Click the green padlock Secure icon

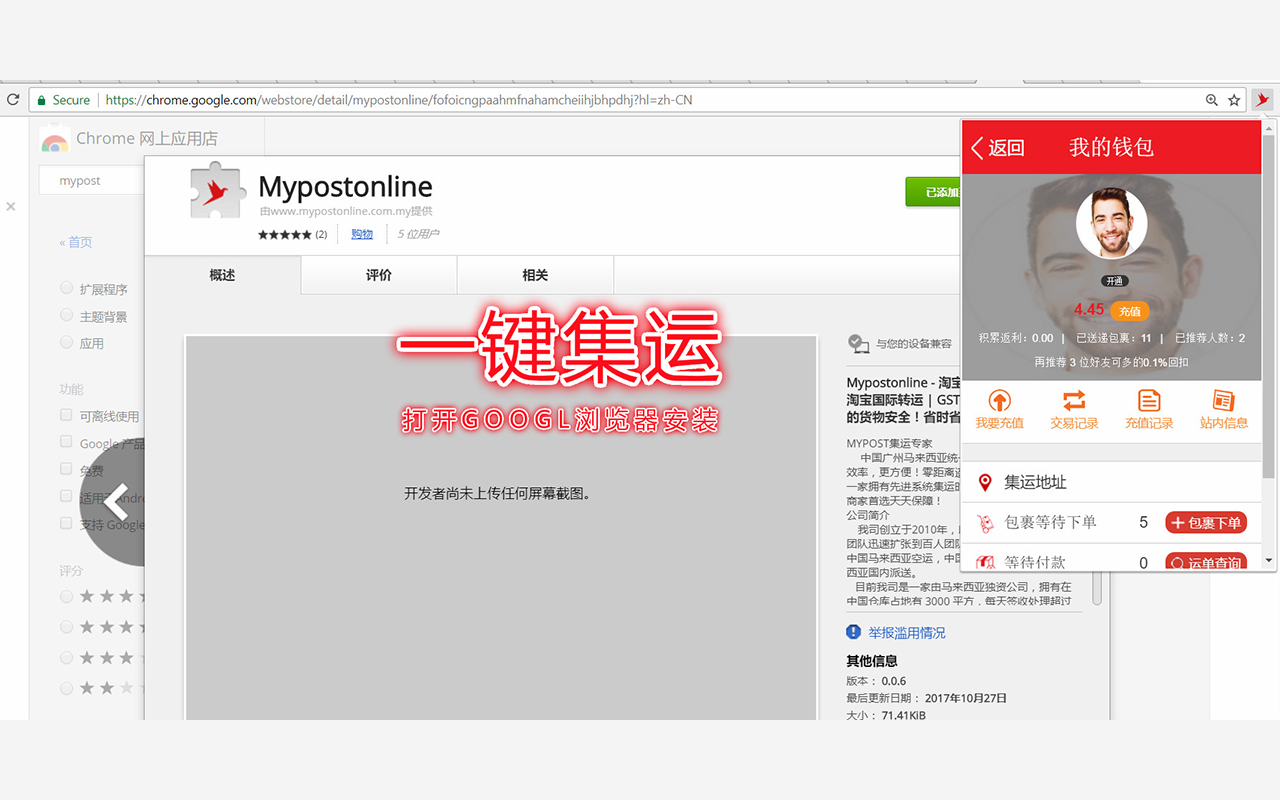click(x=41, y=100)
